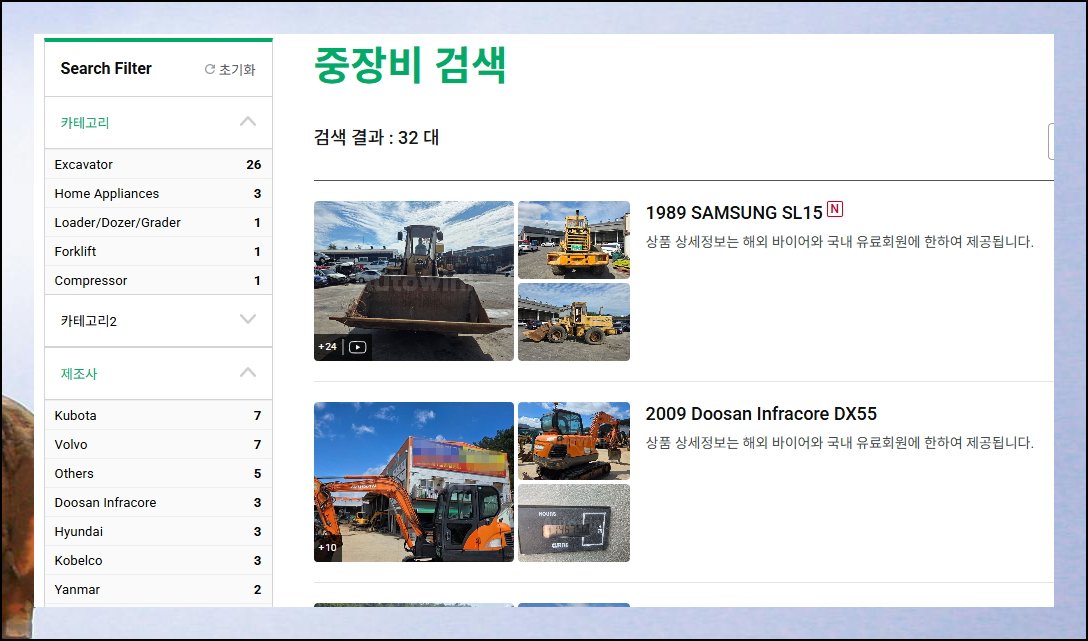This screenshot has height=641, width=1088.
Task: Select Doosan Infracore manufacturer filter
Action: click(158, 503)
